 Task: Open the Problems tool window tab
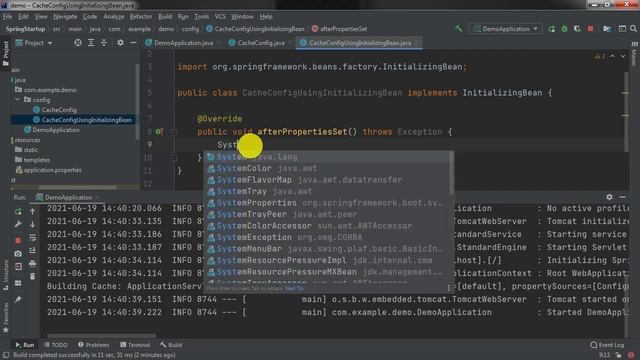coord(93,345)
